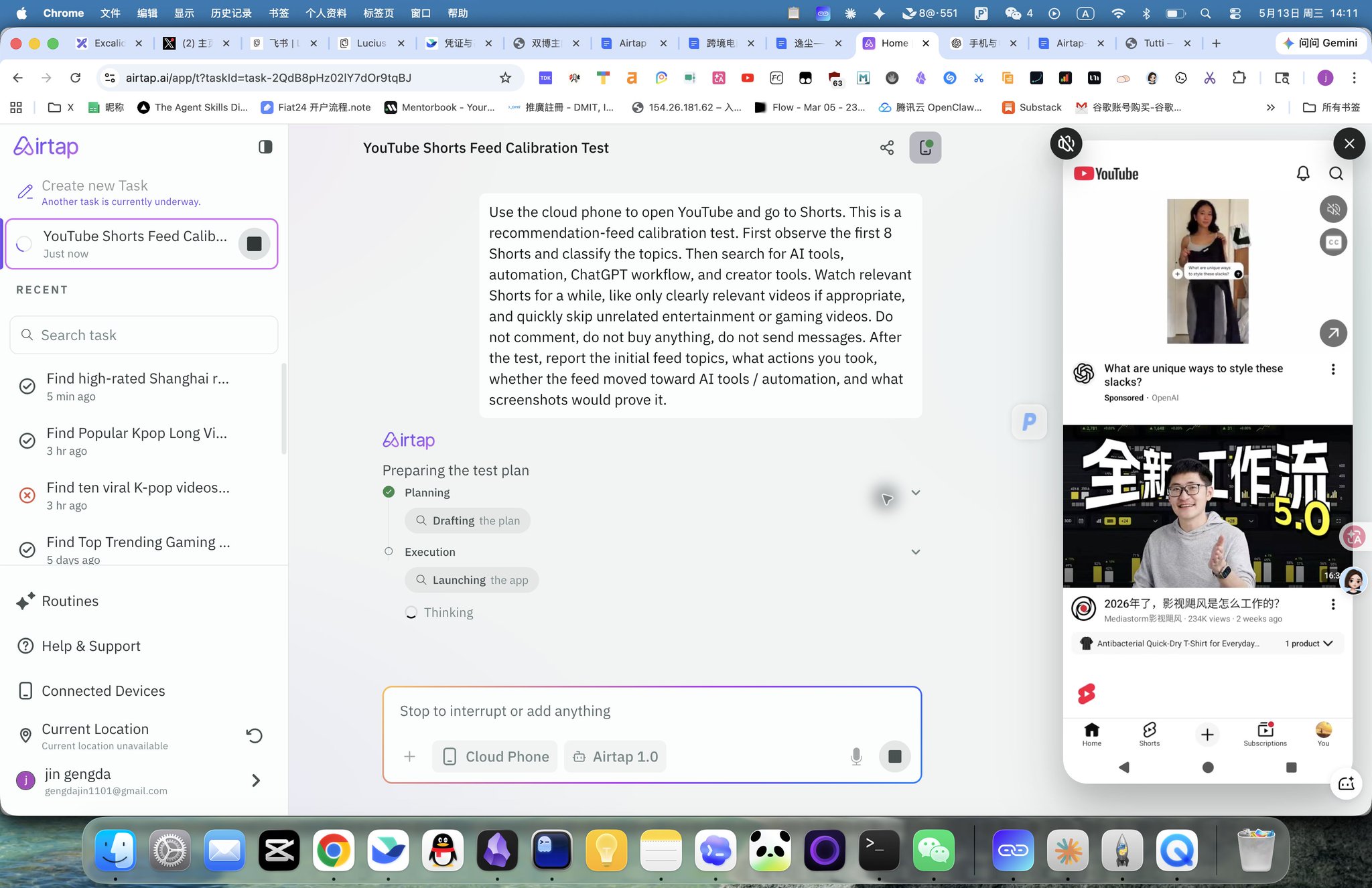Click Create new Task

[x=94, y=186]
